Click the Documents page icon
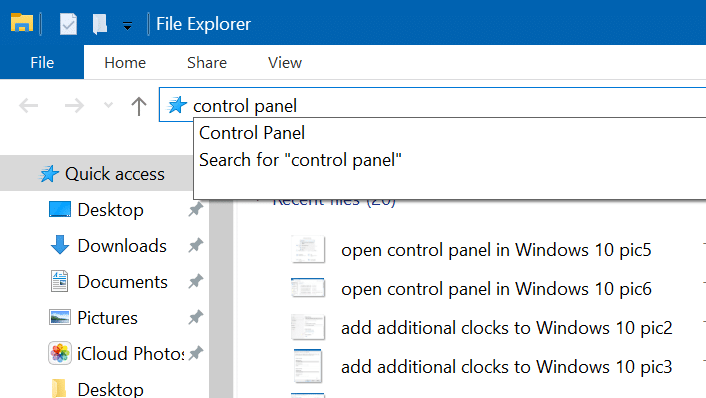The image size is (706, 398). [x=59, y=281]
